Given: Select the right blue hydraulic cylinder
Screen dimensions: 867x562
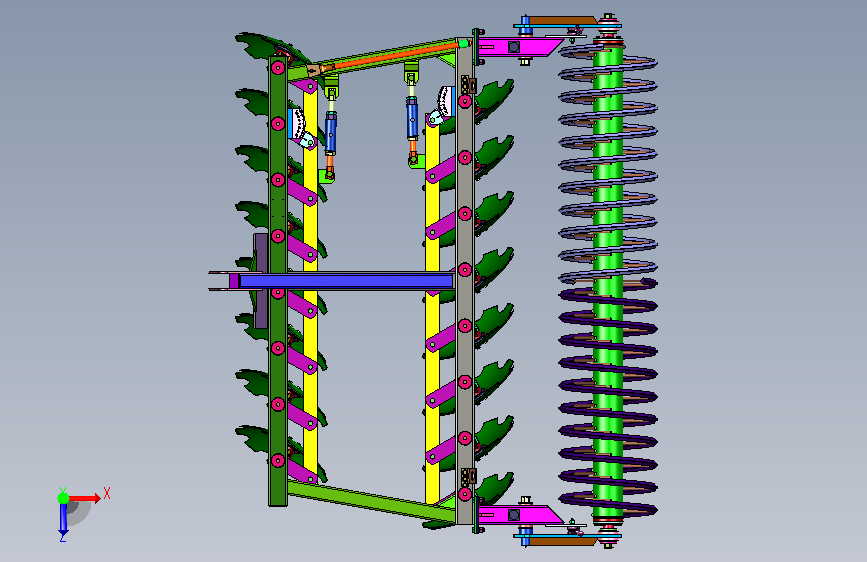Looking at the screenshot, I should [x=412, y=119].
